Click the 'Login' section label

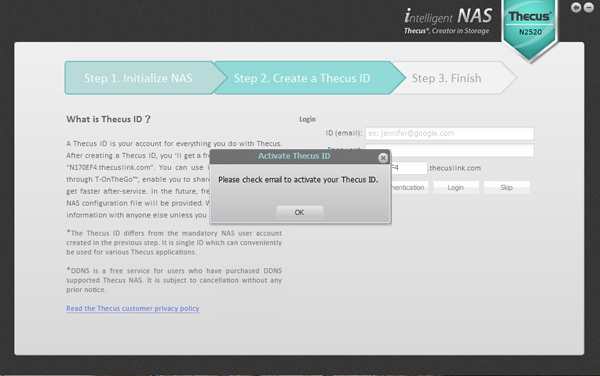(307, 119)
